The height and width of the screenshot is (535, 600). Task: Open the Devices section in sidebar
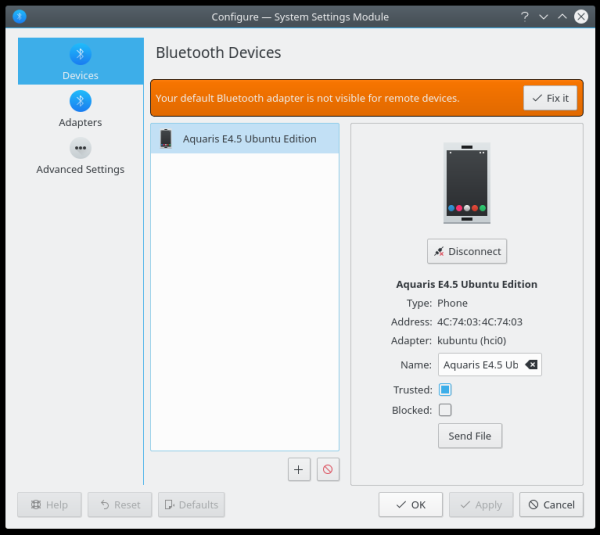coord(80,61)
